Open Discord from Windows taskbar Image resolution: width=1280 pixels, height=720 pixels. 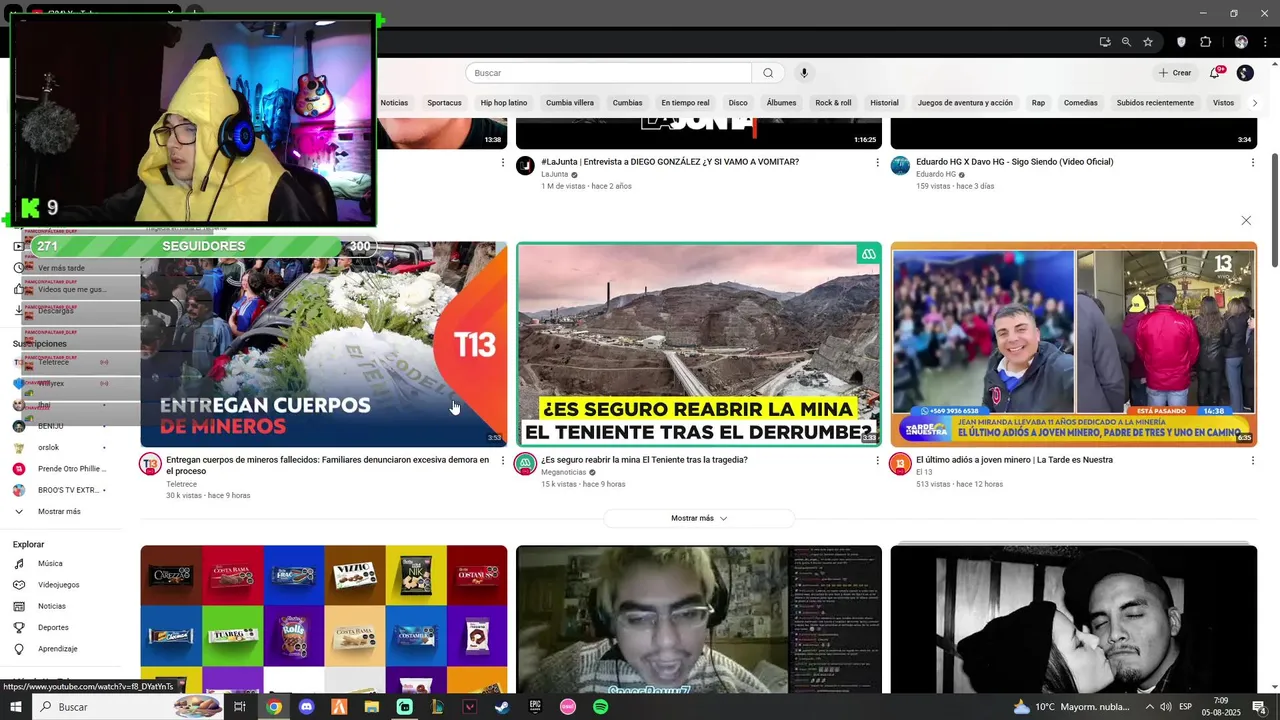(x=306, y=706)
